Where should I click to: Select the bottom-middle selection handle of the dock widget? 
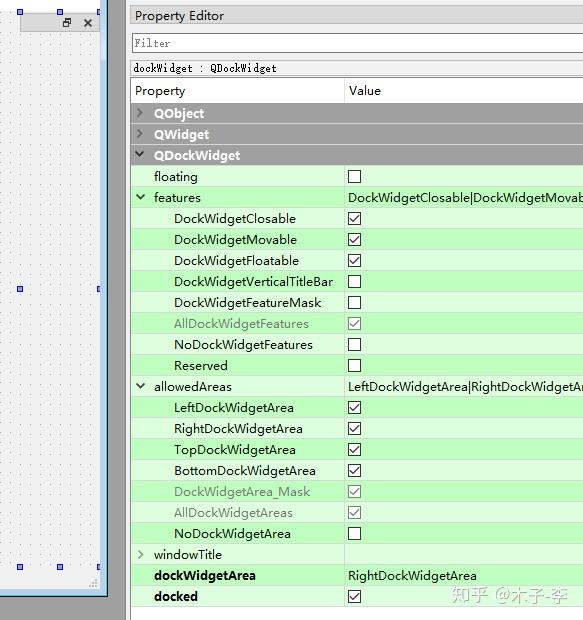60,567
